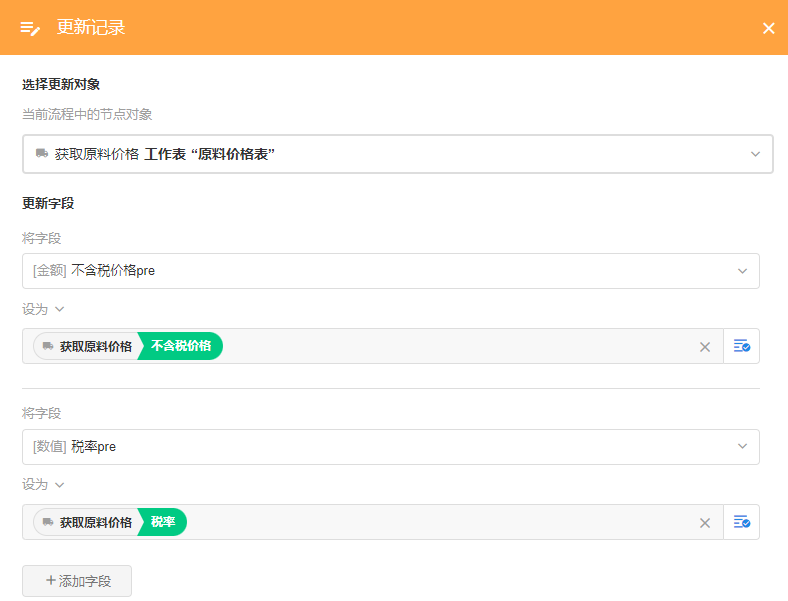Click the update record edit icon in header
This screenshot has height=601, width=788.
[30, 28]
